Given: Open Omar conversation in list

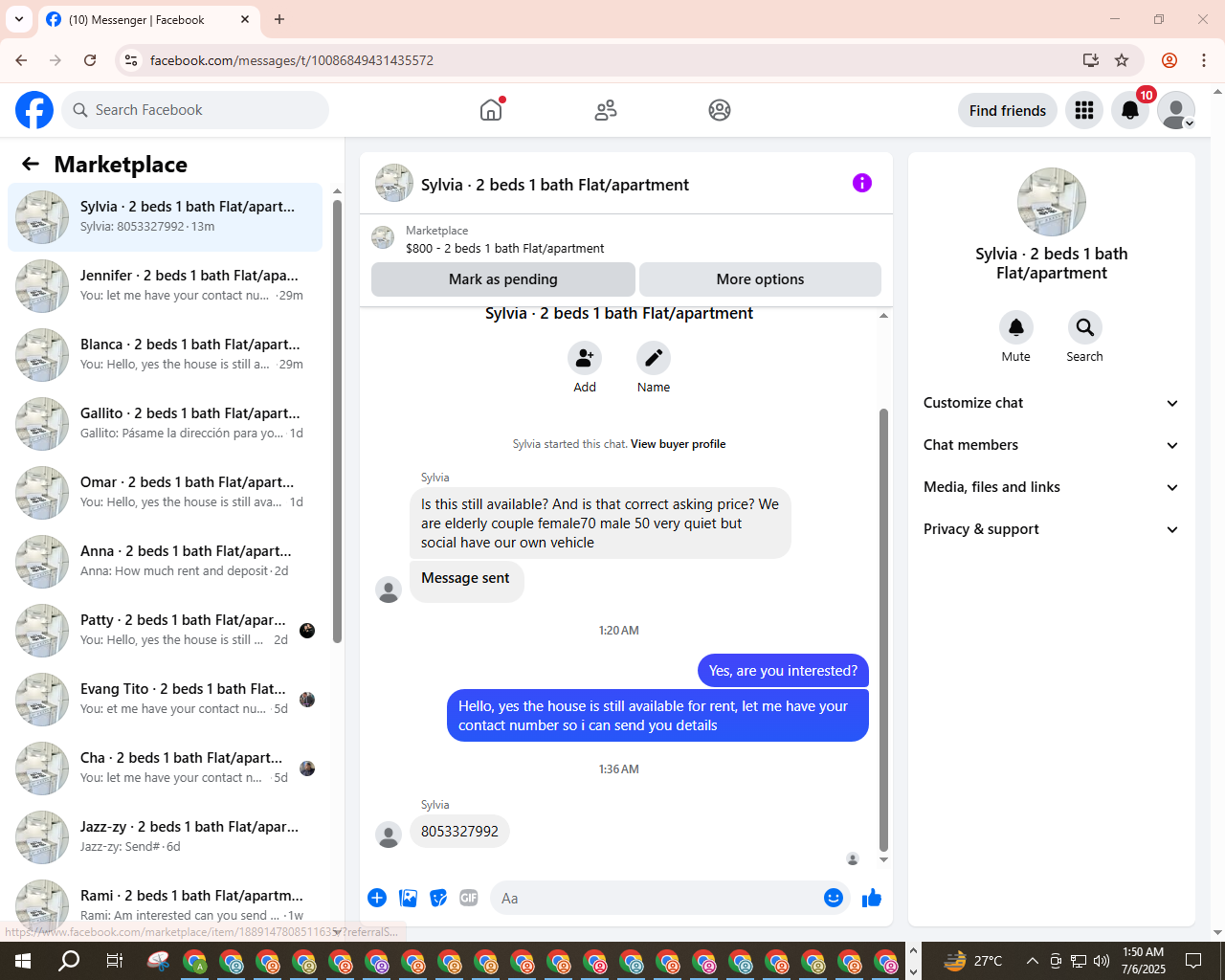Looking at the screenshot, I should tap(165, 493).
